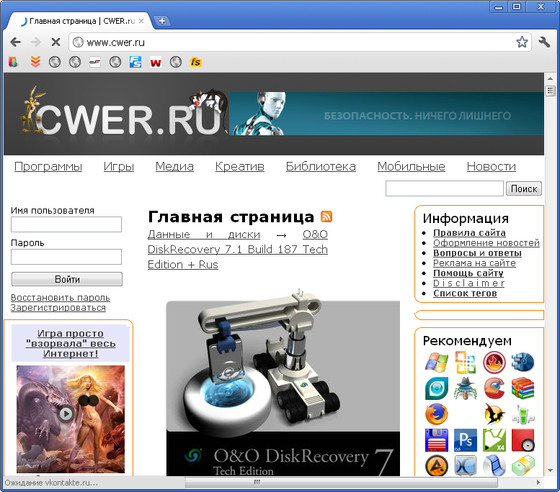The image size is (560, 492).
Task: Open the blue floppy disk icon
Action: click(x=436, y=440)
